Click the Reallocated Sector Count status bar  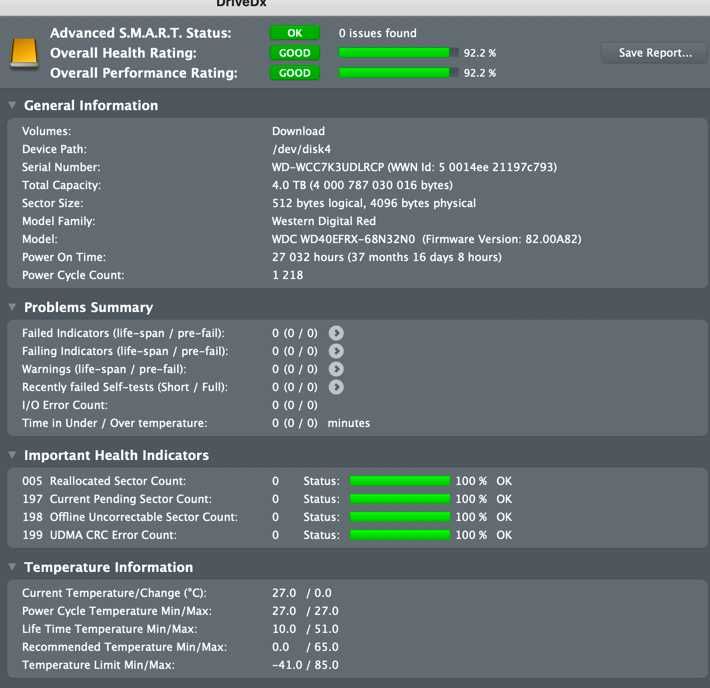pyautogui.click(x=400, y=481)
